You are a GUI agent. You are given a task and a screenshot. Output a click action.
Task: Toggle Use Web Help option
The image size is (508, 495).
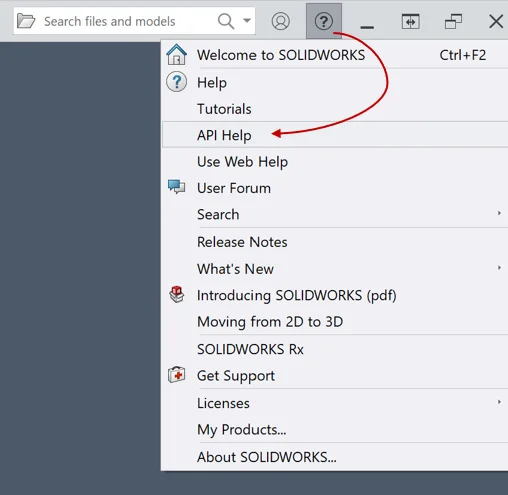pos(335,162)
